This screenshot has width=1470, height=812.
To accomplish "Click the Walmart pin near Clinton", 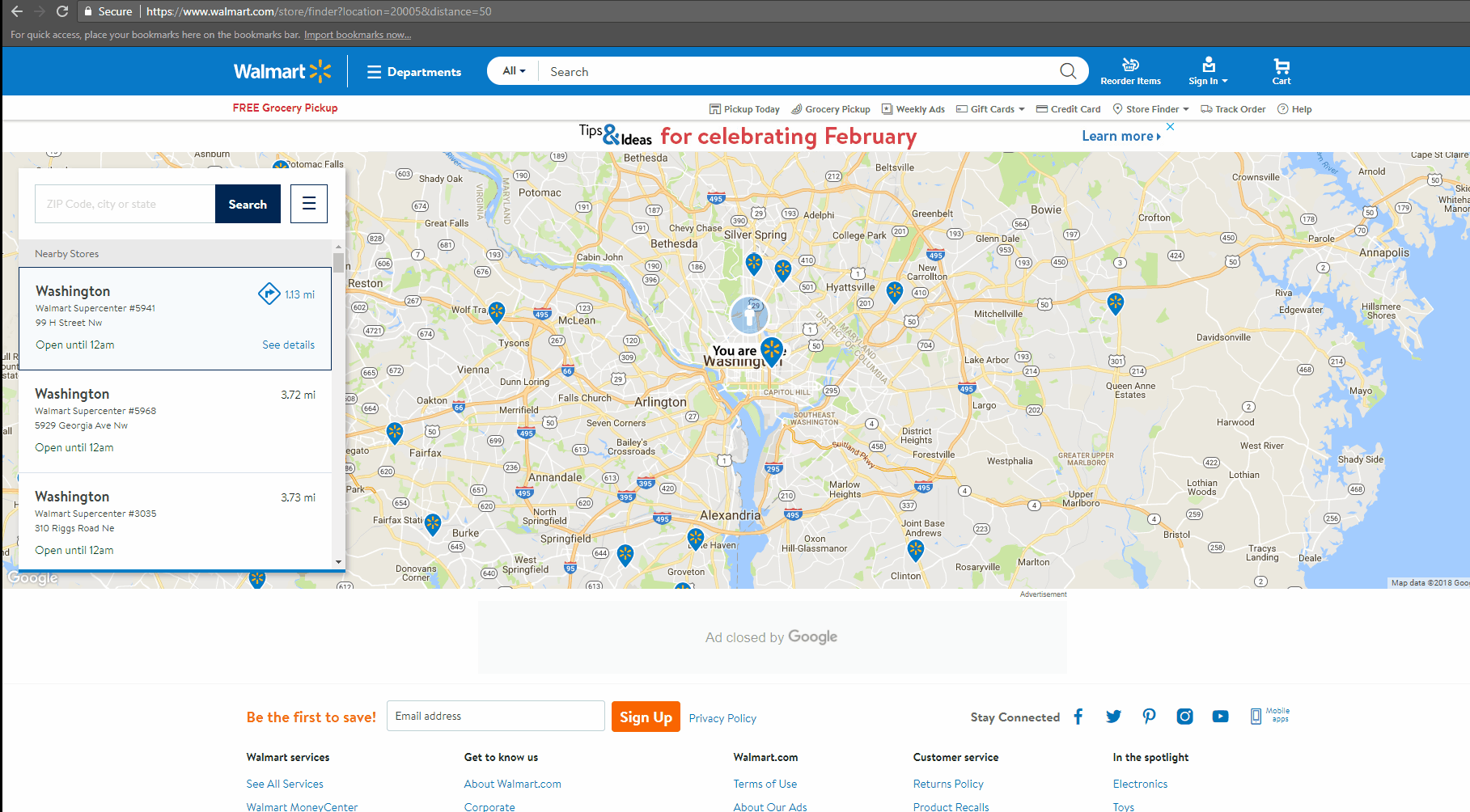I will pyautogui.click(x=915, y=551).
